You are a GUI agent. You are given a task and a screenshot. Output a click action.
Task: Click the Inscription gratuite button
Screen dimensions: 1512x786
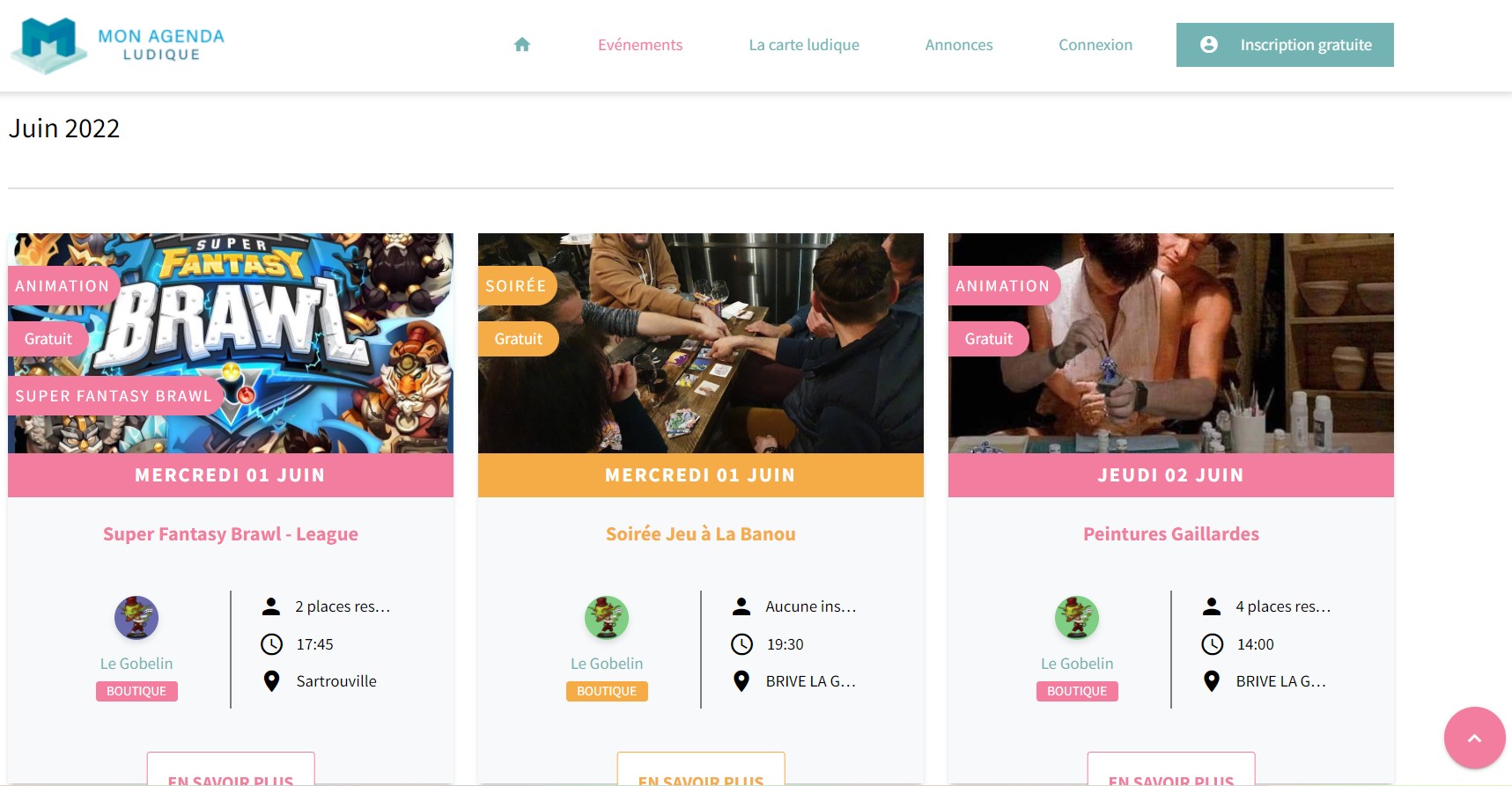point(1285,45)
